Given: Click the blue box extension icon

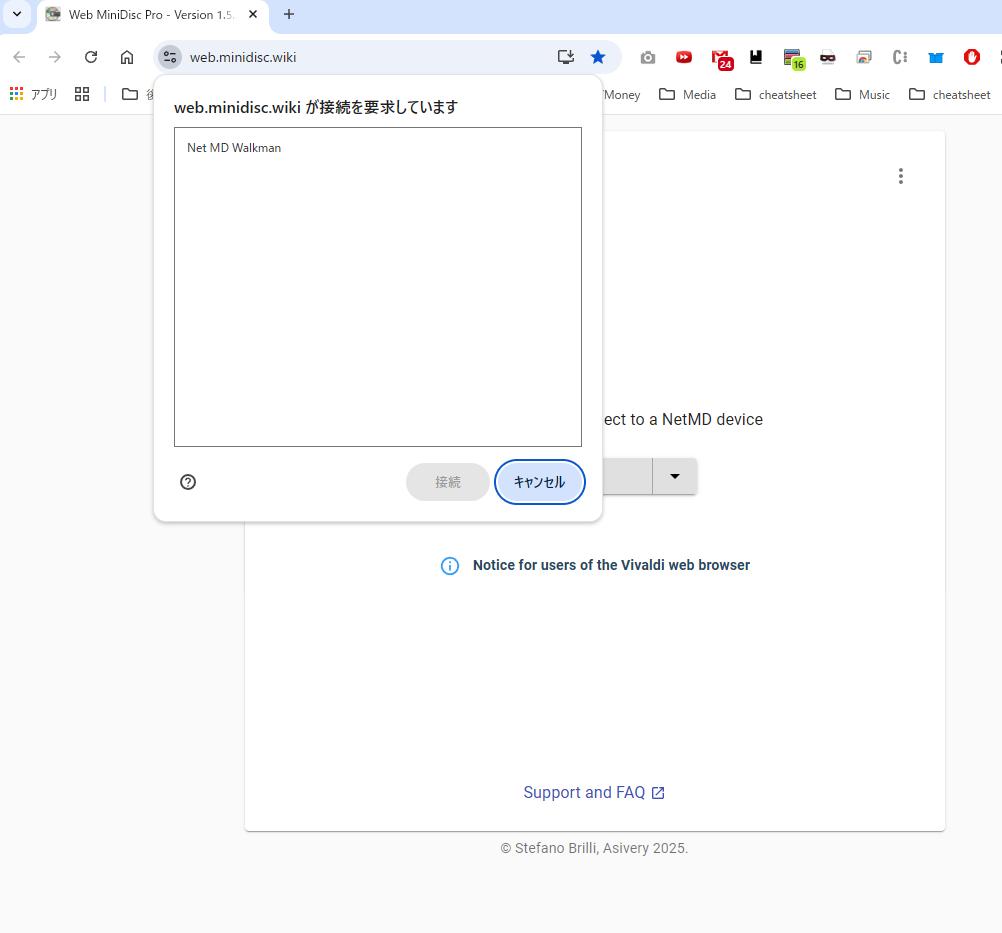Looking at the screenshot, I should click(936, 58).
